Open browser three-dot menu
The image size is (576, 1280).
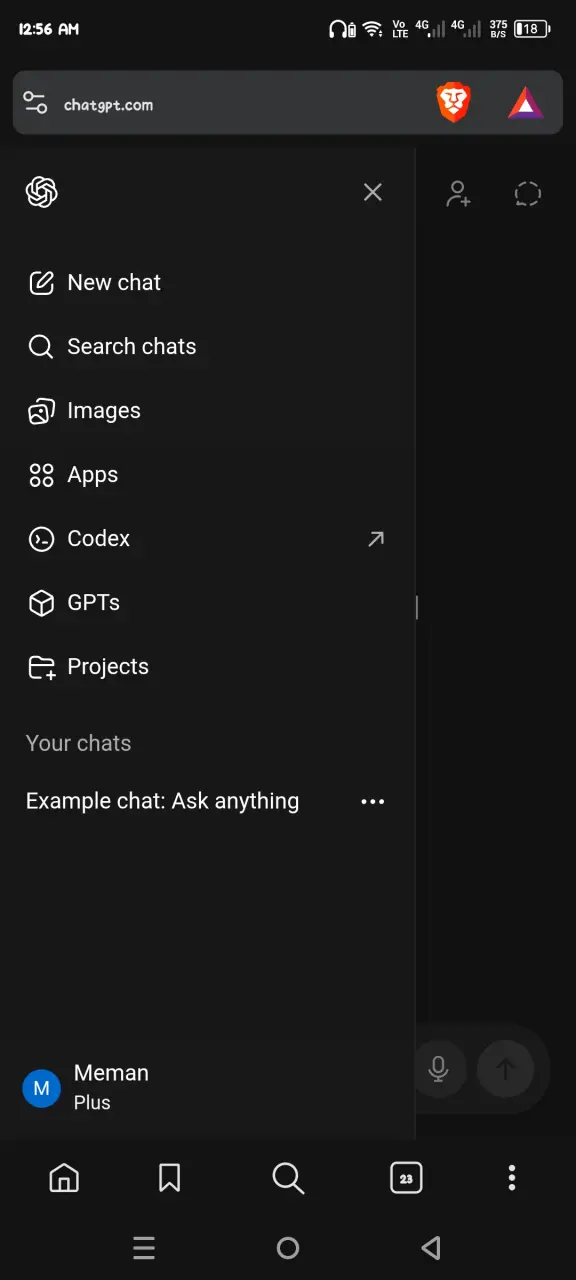(x=512, y=1178)
